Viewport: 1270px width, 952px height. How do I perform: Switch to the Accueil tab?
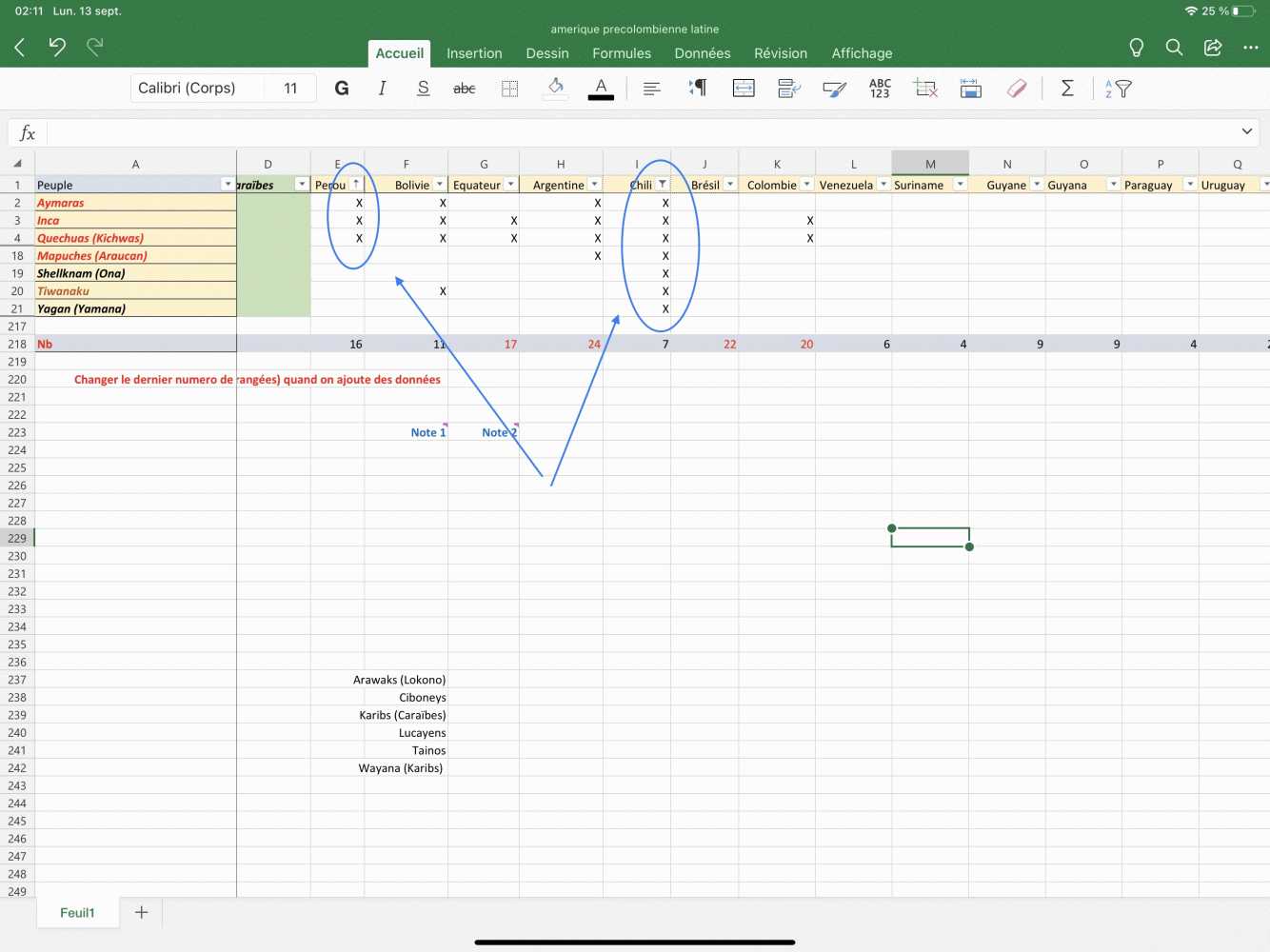400,53
